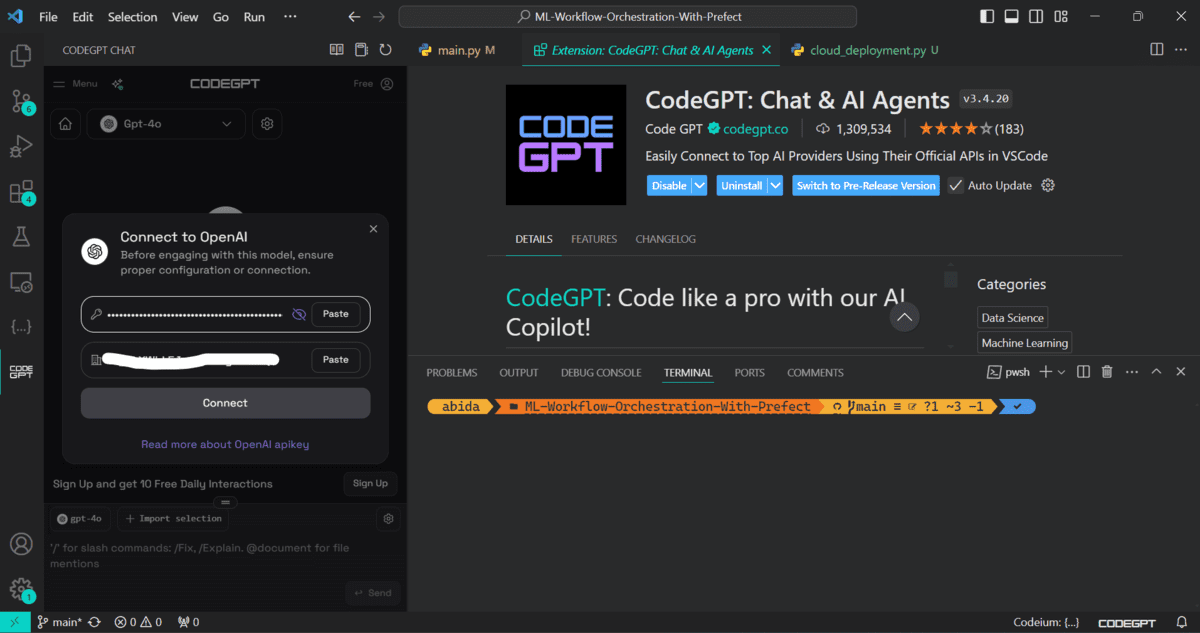Select the Machine Learning category tag

point(1024,343)
